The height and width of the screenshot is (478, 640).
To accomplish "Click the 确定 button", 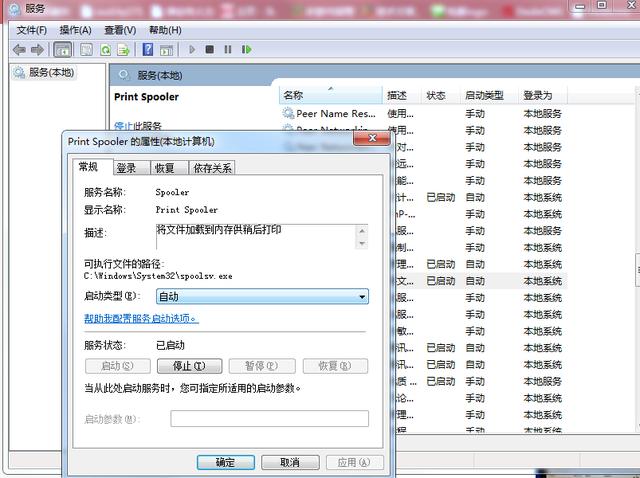I will 225,462.
